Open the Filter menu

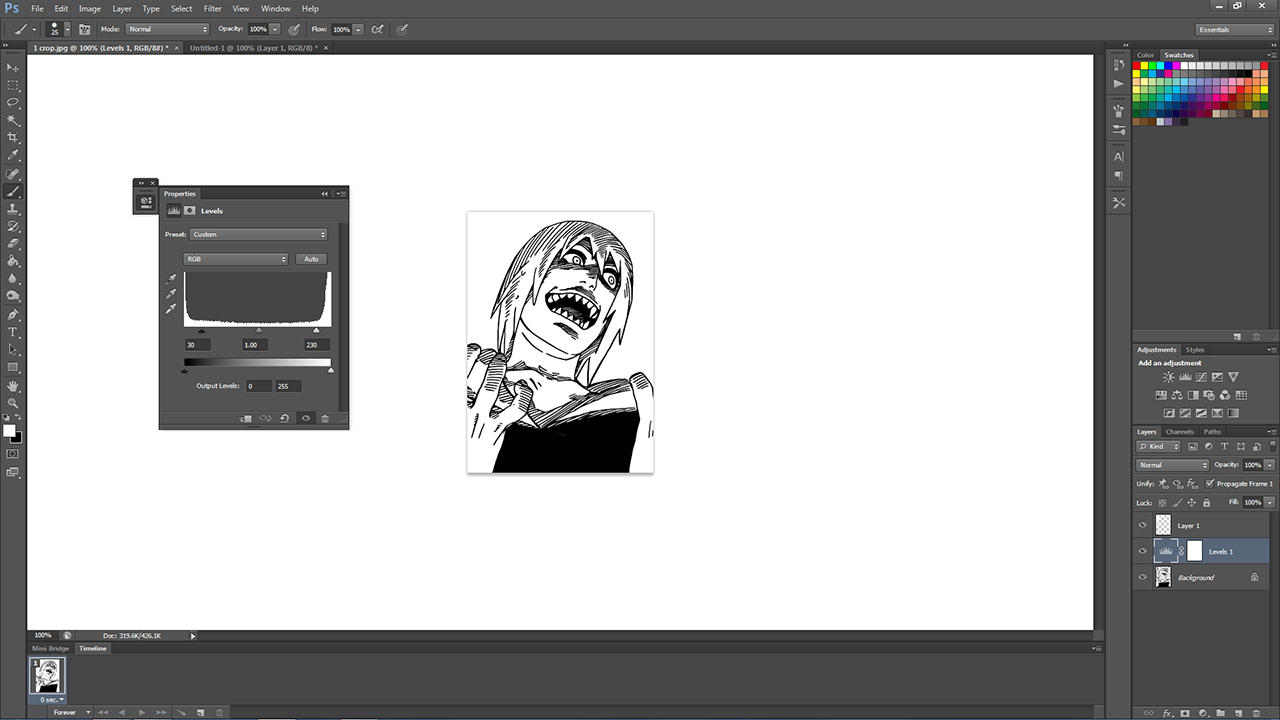click(x=213, y=8)
